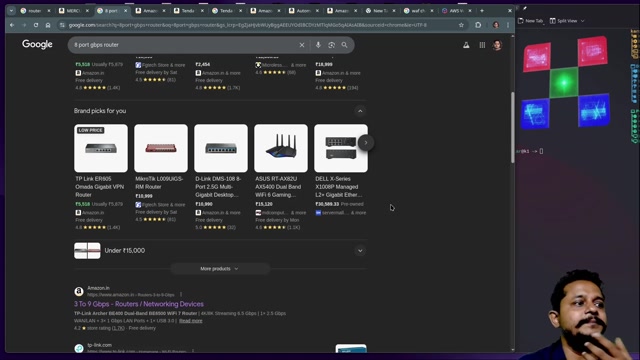Click the ₹15,120 ASUS price
This screenshot has width=640, height=360.
coord(264,204)
